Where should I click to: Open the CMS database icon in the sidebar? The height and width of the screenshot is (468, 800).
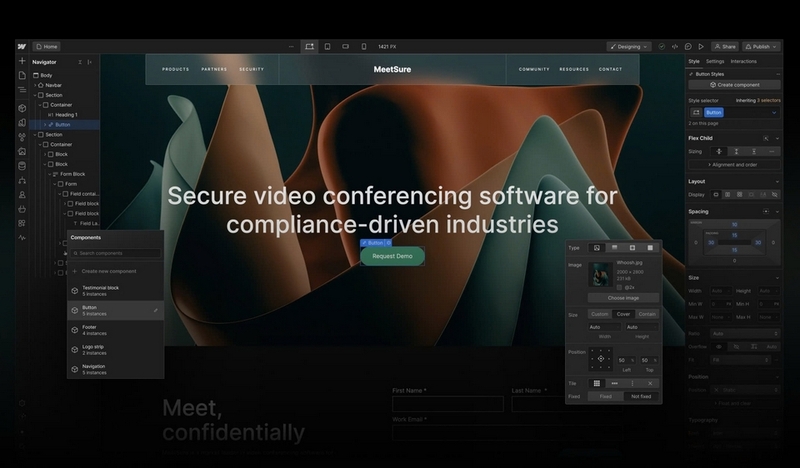pos(22,166)
